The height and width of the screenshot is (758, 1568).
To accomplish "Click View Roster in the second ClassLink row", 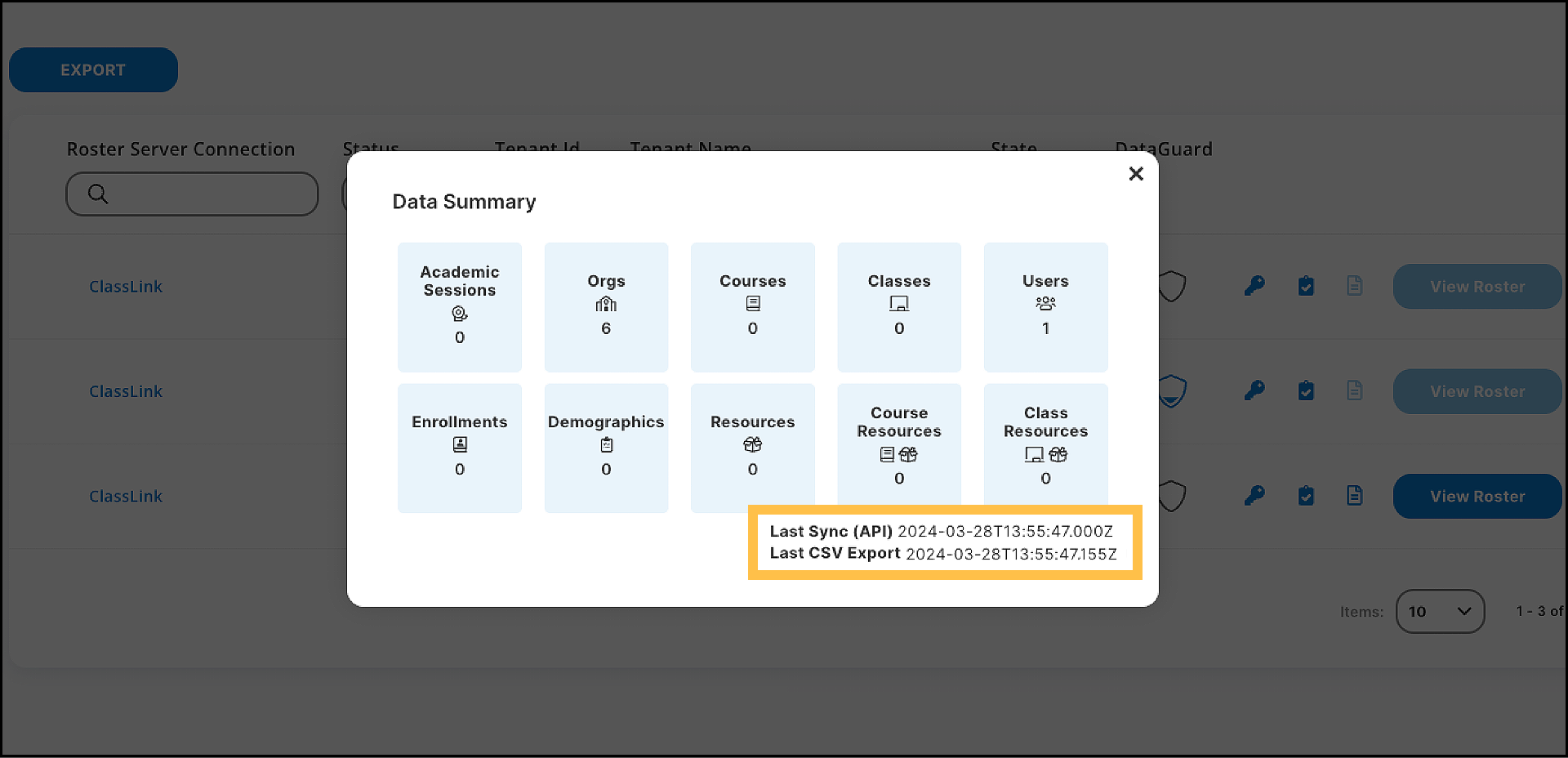I will point(1477,391).
